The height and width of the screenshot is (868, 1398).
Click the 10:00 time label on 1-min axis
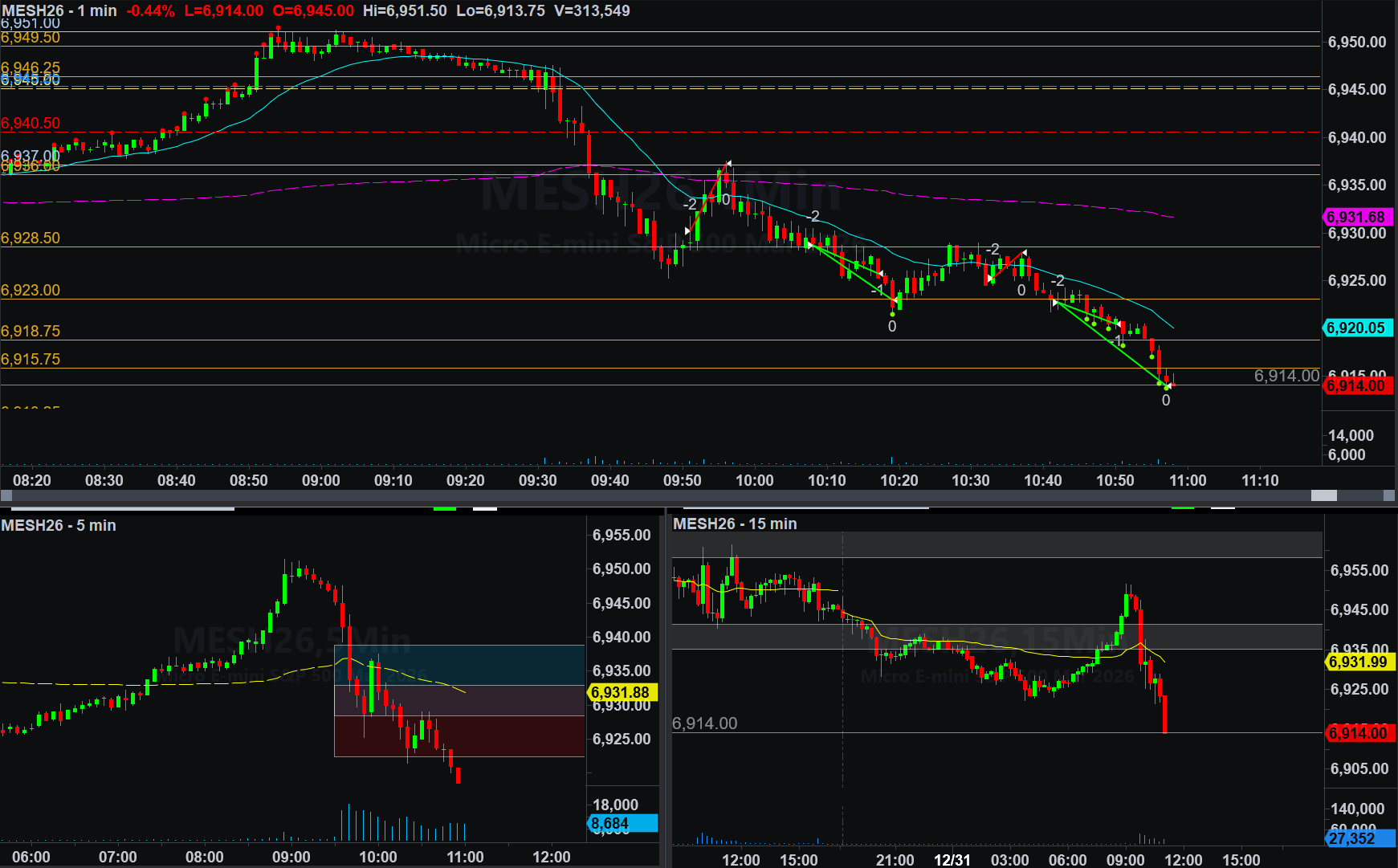tap(754, 480)
